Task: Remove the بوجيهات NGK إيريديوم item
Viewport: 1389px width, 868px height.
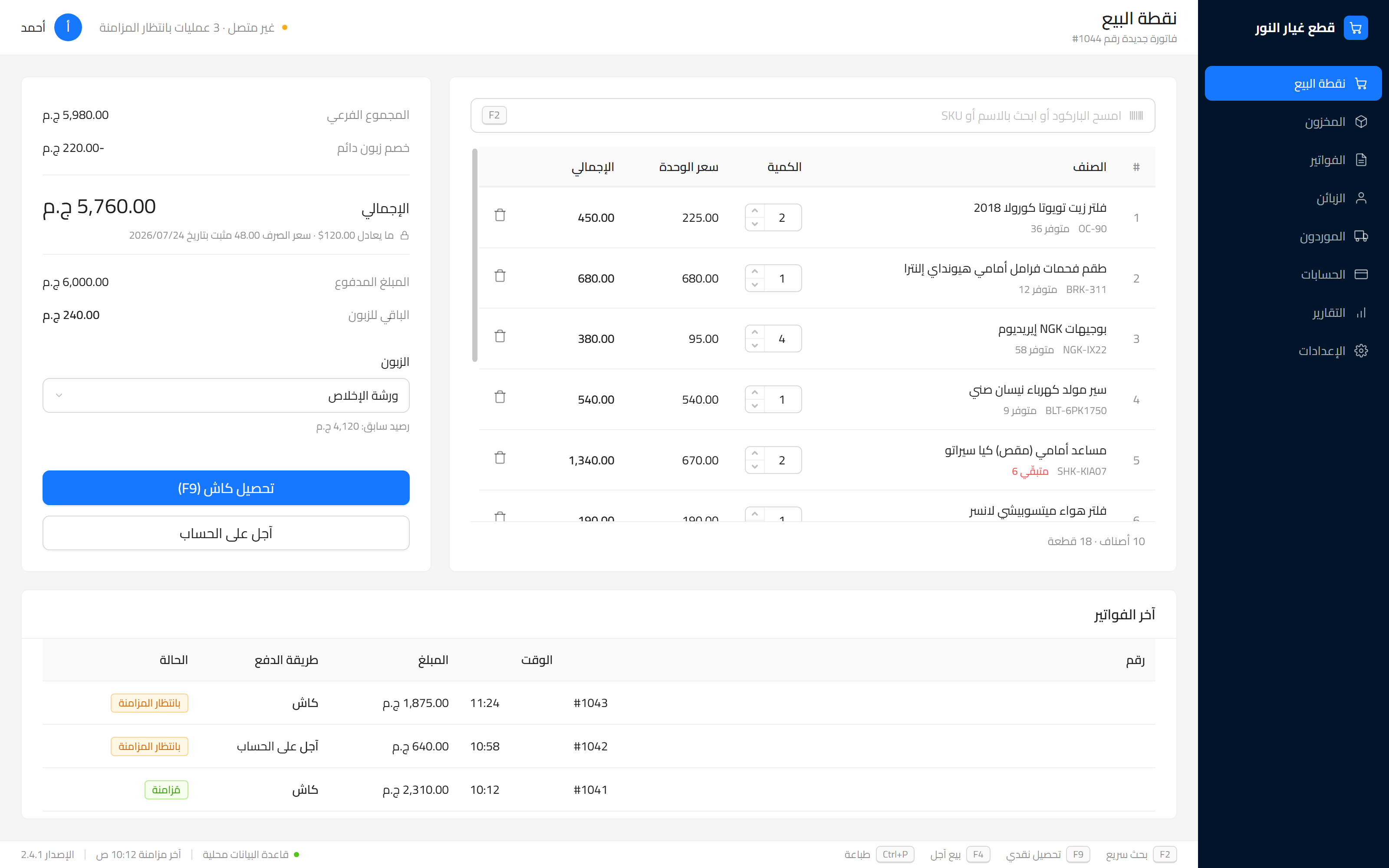Action: click(500, 336)
